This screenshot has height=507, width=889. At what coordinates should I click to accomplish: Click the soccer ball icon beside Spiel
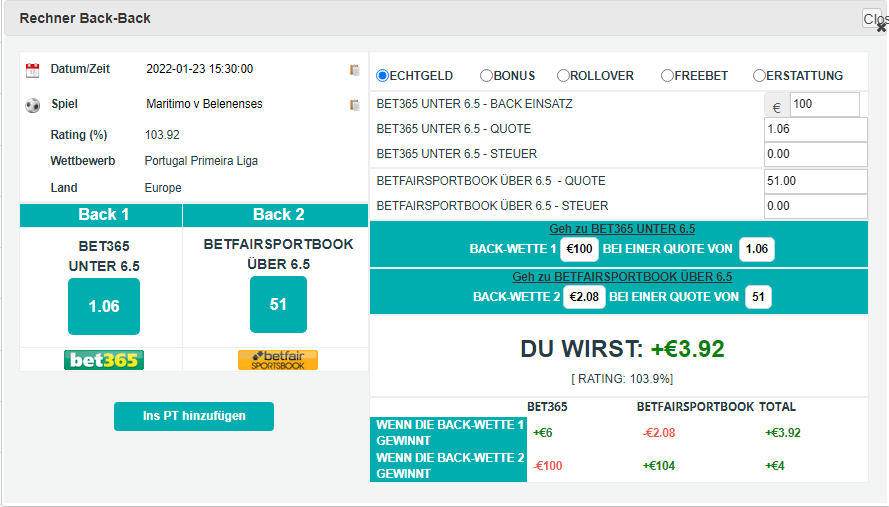tap(33, 105)
